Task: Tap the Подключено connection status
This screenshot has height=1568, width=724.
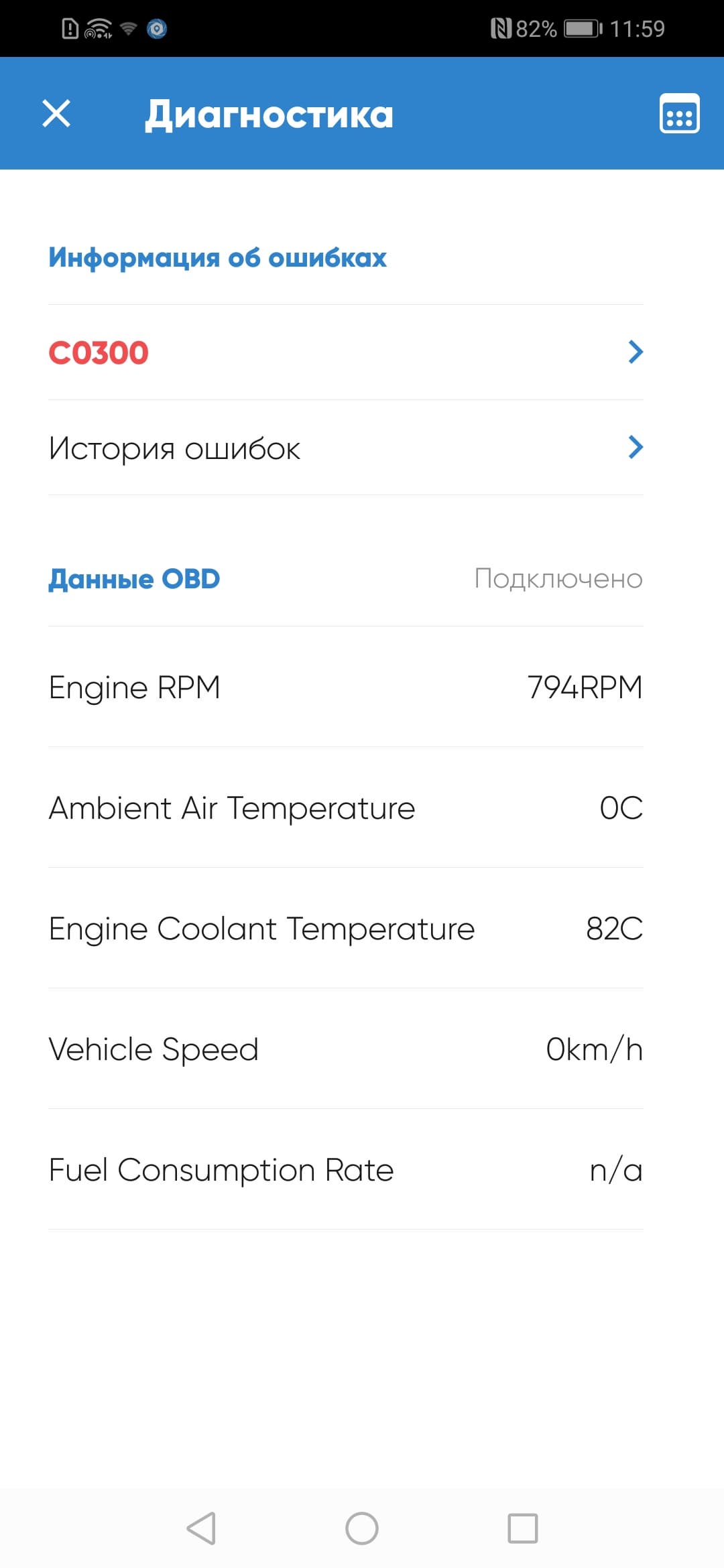Action: click(x=558, y=579)
